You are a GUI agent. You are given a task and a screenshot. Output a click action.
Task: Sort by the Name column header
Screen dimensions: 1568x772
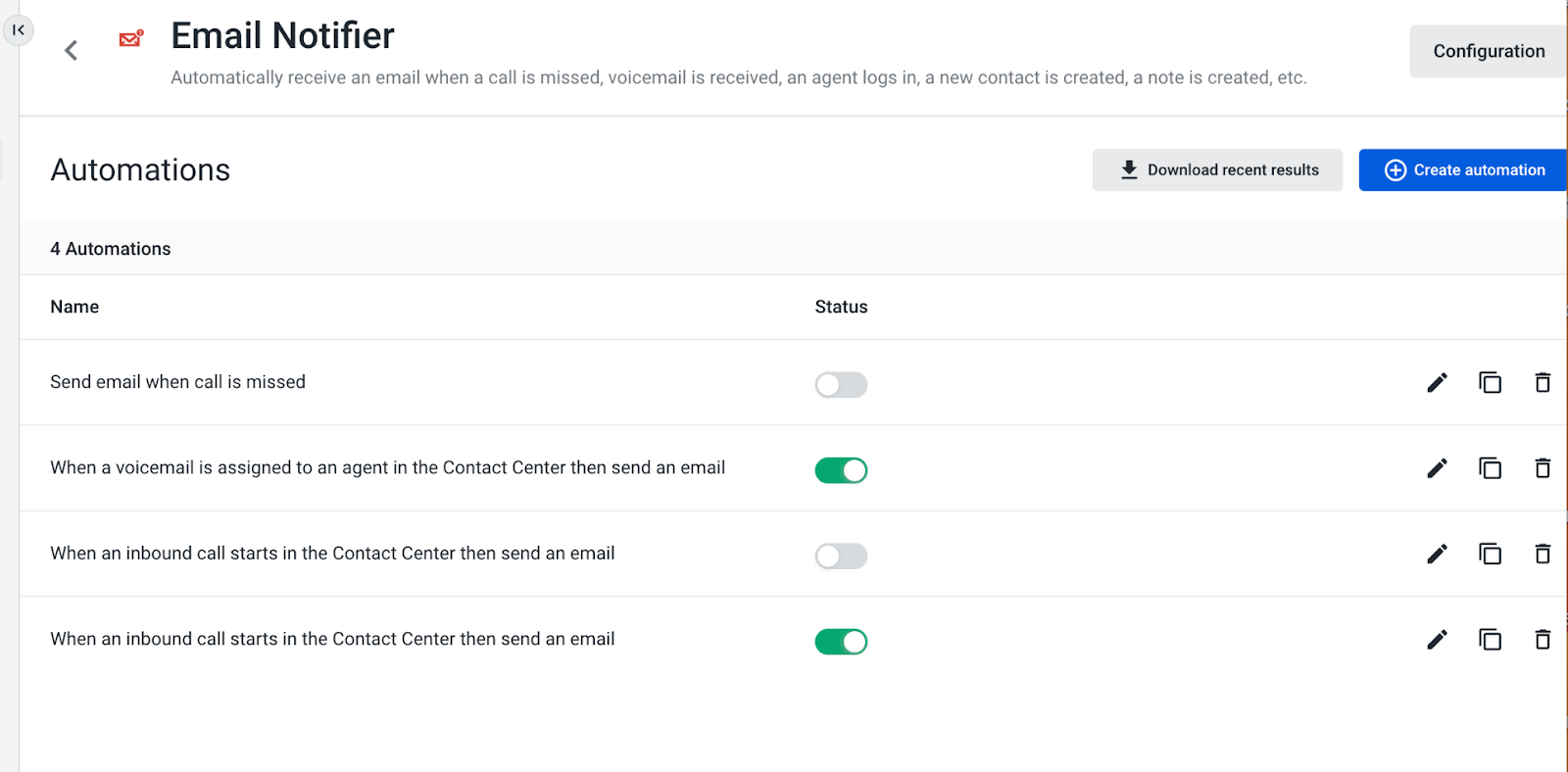(74, 307)
